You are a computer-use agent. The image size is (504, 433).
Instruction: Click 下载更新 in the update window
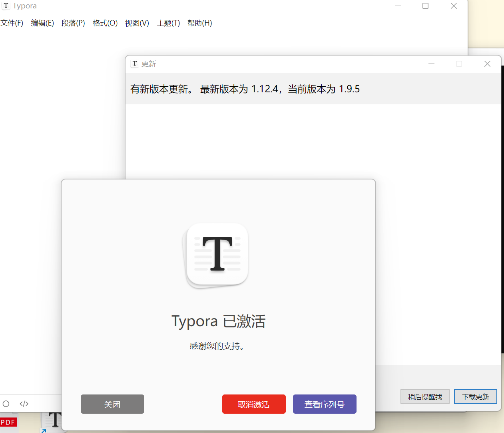[475, 397]
